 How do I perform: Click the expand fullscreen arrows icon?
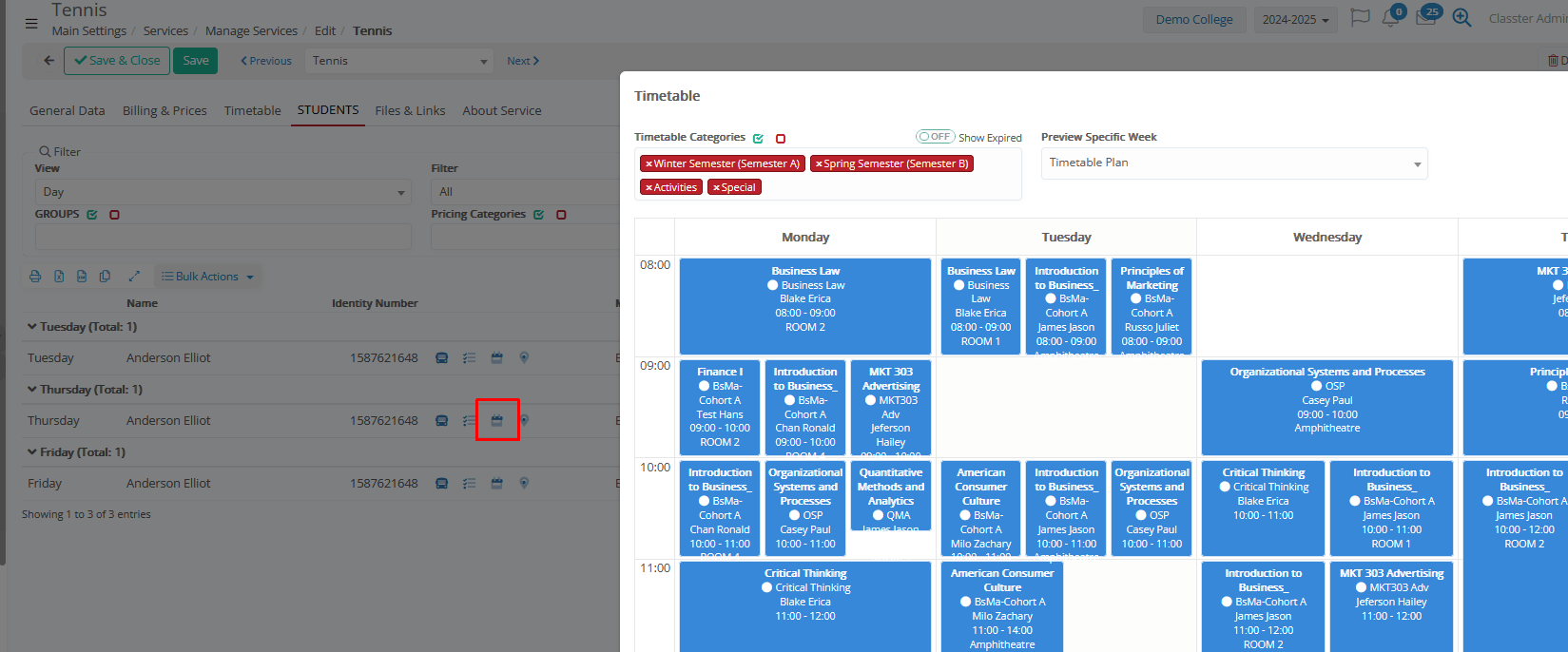point(134,277)
